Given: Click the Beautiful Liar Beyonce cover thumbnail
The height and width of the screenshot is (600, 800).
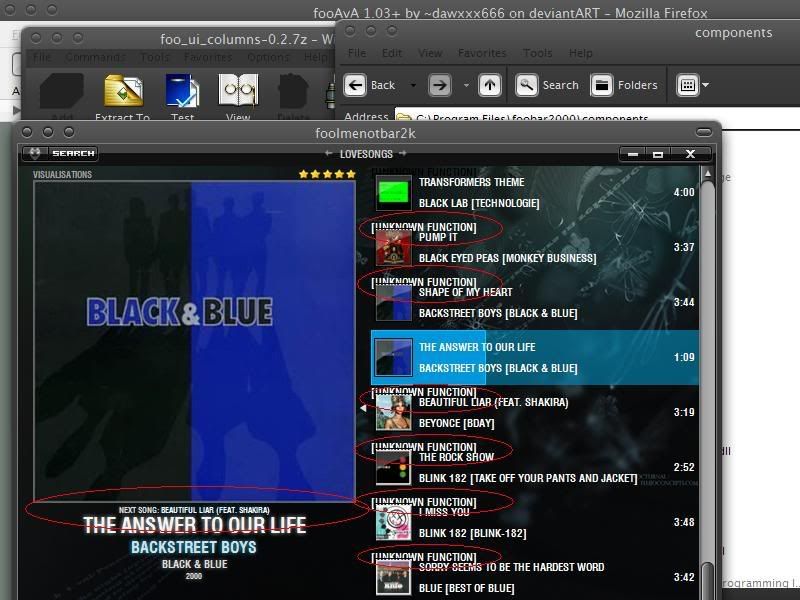Looking at the screenshot, I should pos(393,413).
